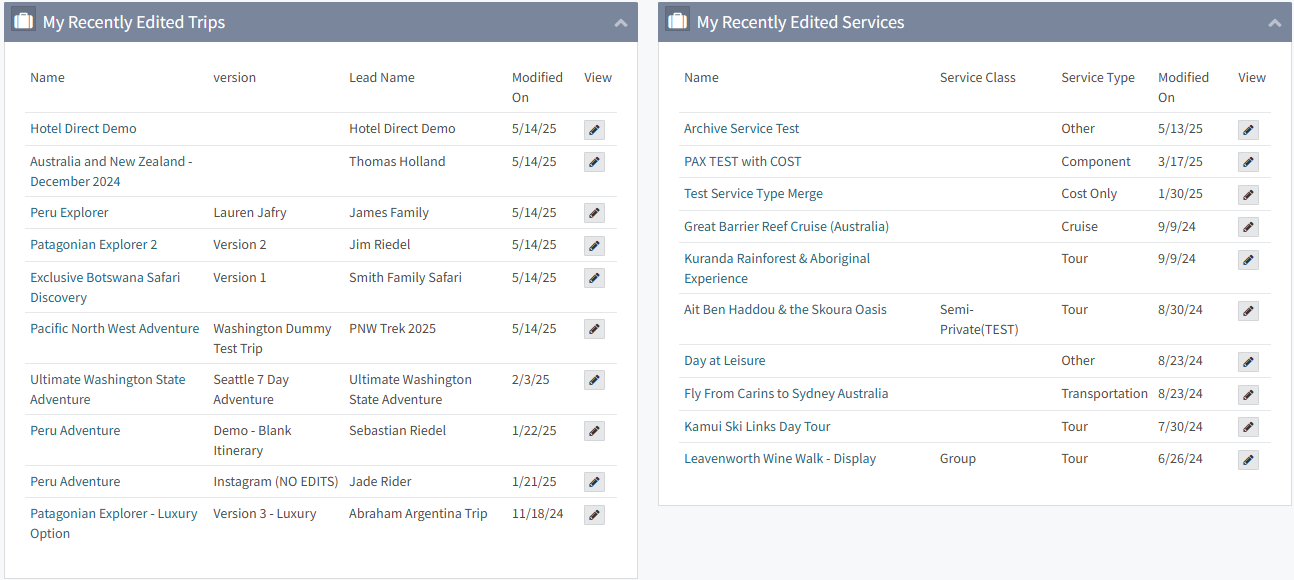Click pencil for Fly From Carins to Sydney
The image size is (1294, 580).
1248,395
